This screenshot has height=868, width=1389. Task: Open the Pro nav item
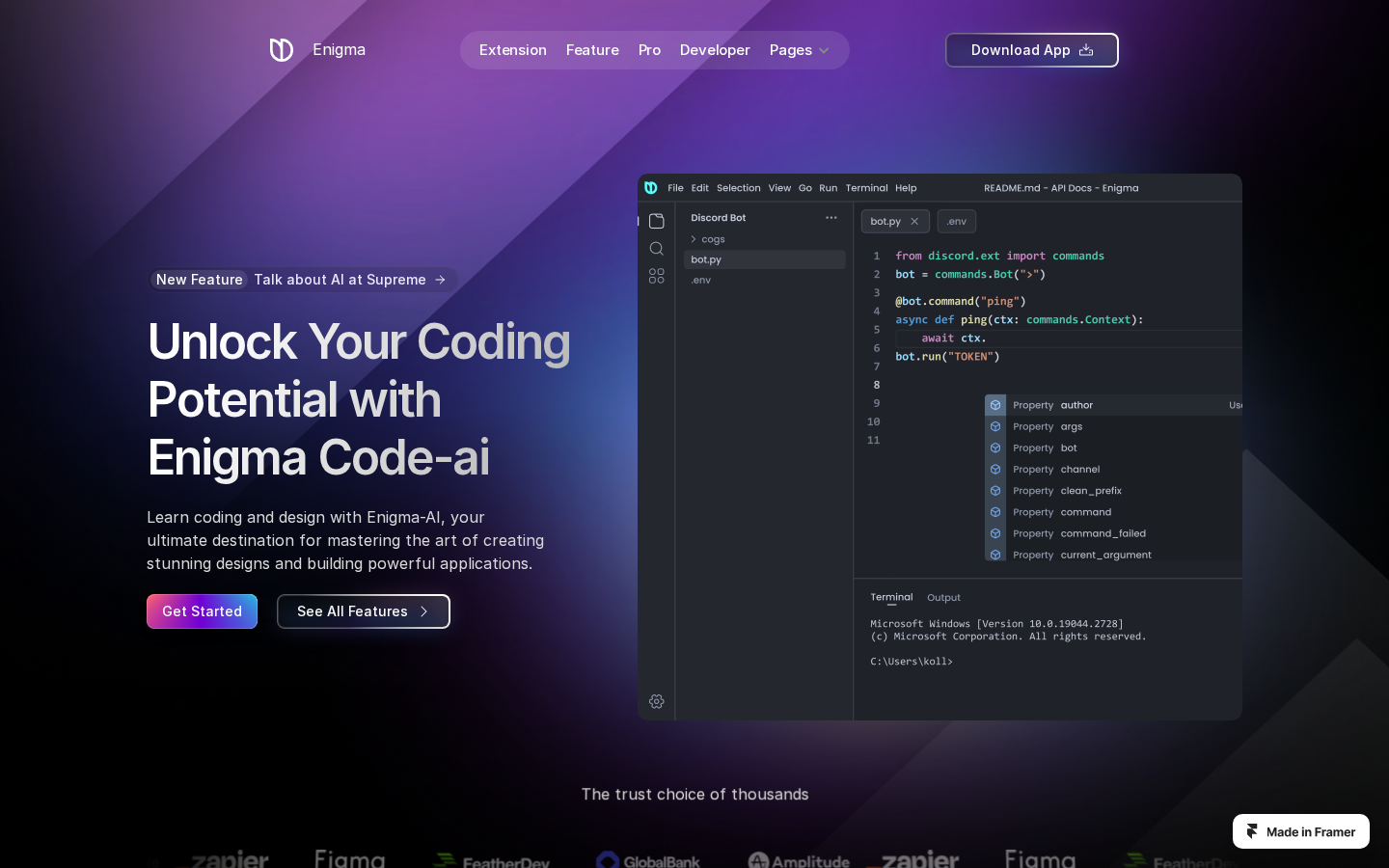point(649,50)
